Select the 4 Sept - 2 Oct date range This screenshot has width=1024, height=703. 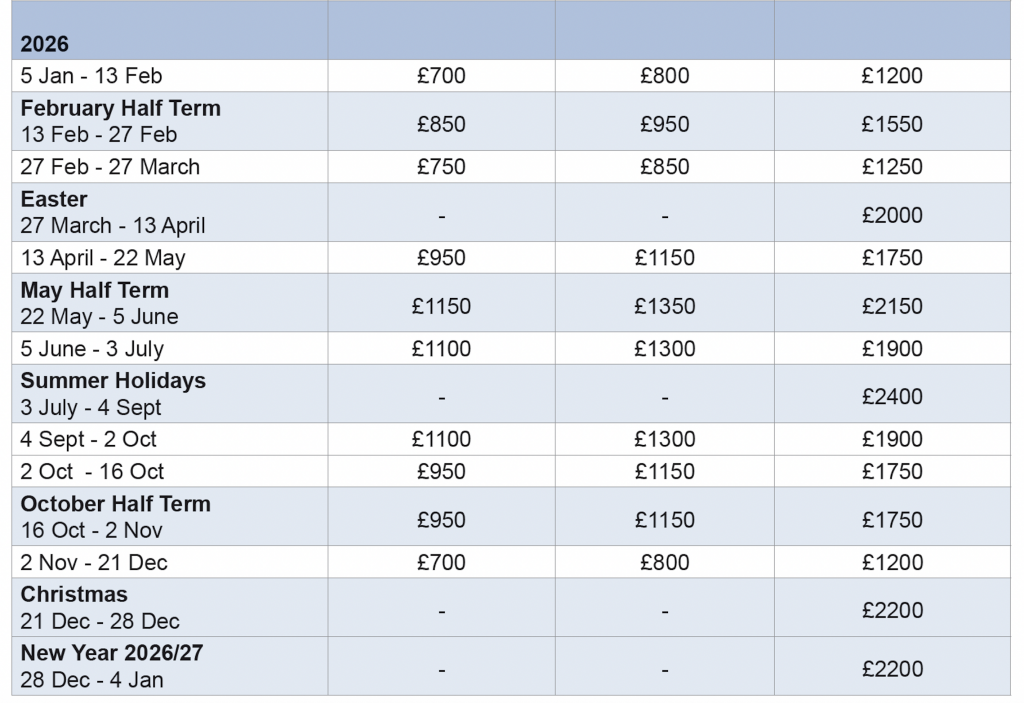[89, 439]
